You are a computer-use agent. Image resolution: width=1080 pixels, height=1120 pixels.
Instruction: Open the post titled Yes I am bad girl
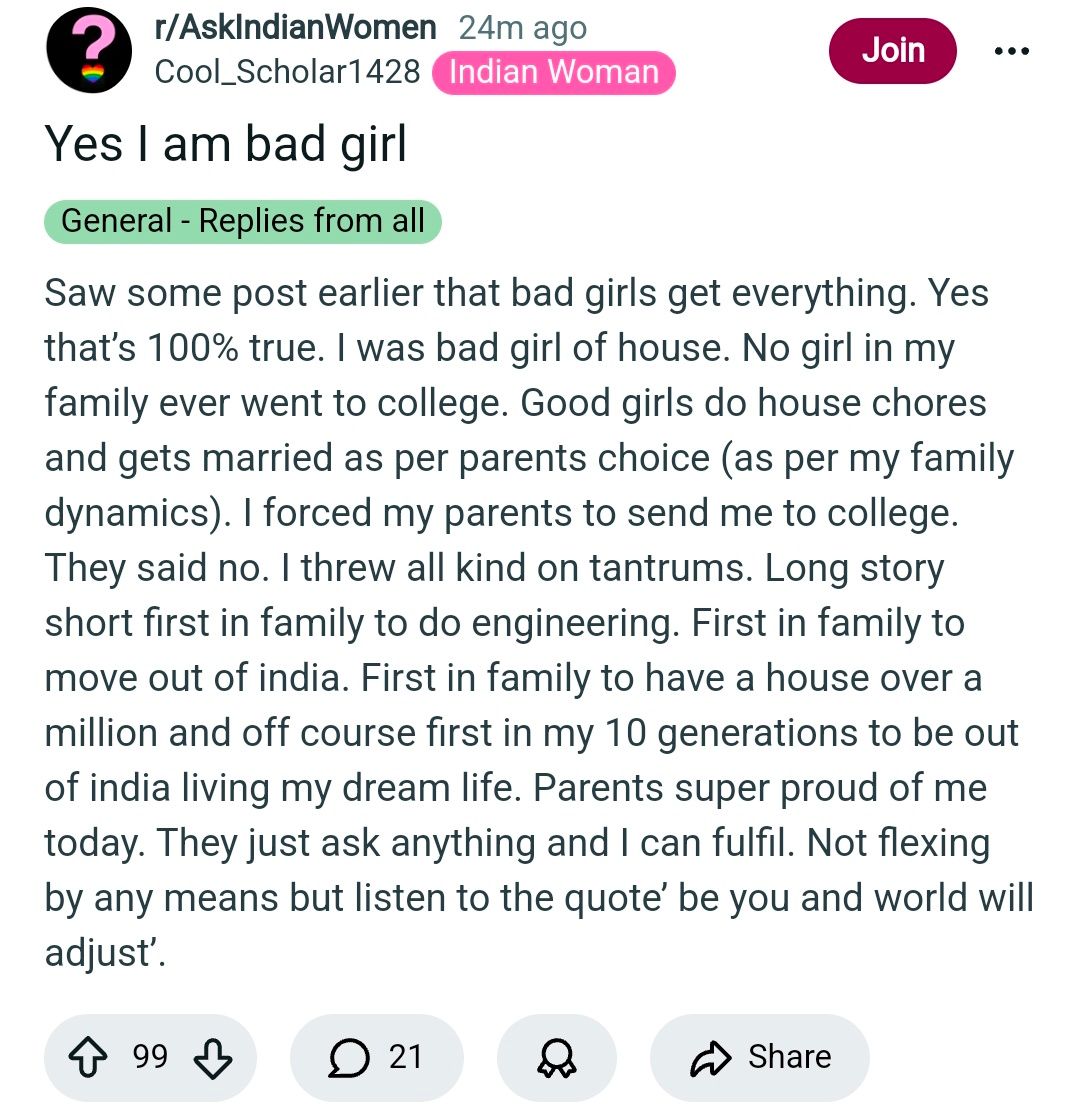tap(226, 144)
